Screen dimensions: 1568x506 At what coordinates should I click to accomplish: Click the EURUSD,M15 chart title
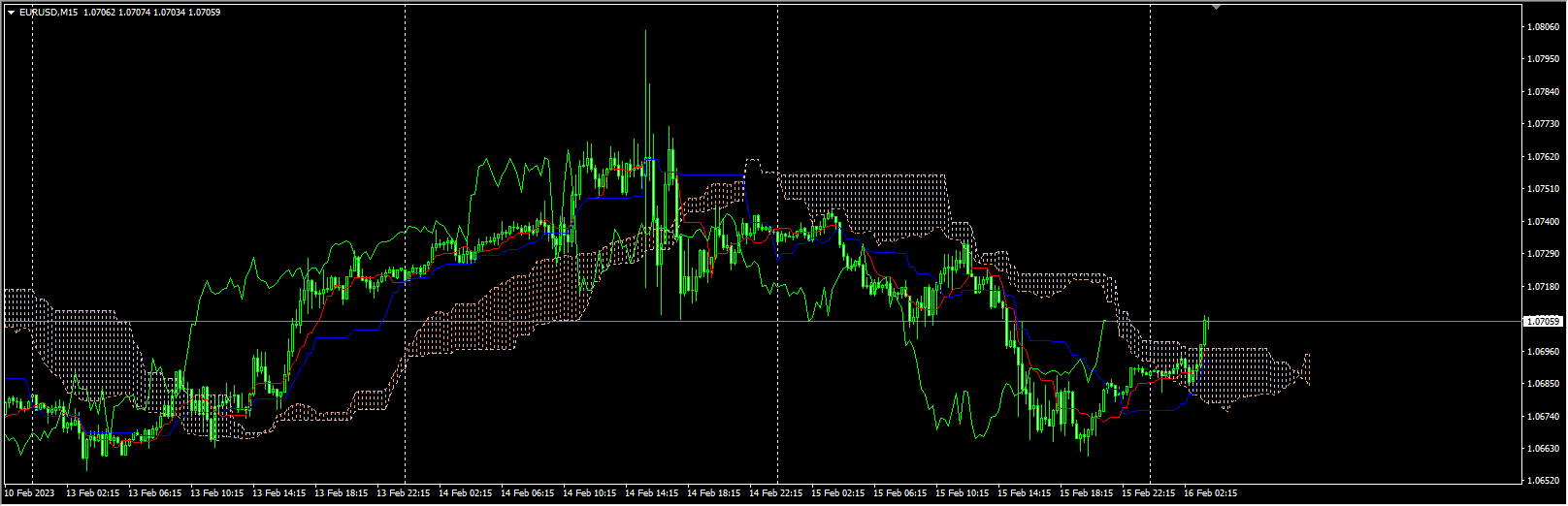coord(49,13)
